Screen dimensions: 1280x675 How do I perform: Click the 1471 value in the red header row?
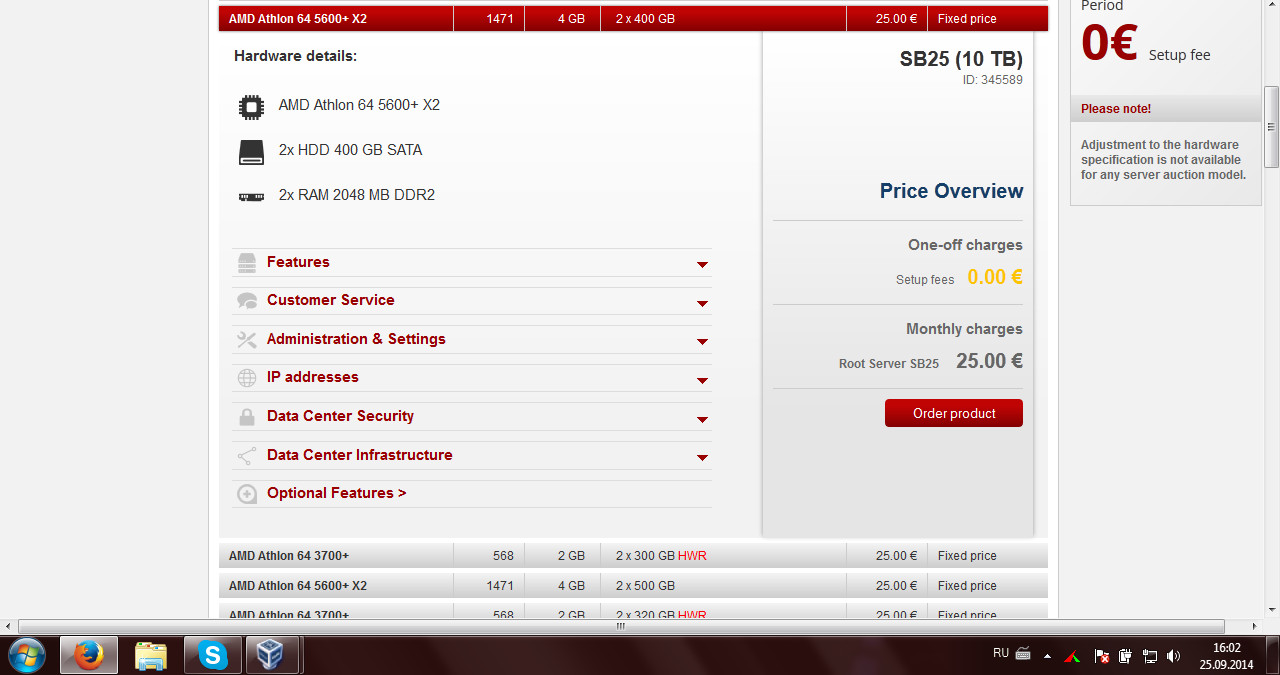click(500, 18)
